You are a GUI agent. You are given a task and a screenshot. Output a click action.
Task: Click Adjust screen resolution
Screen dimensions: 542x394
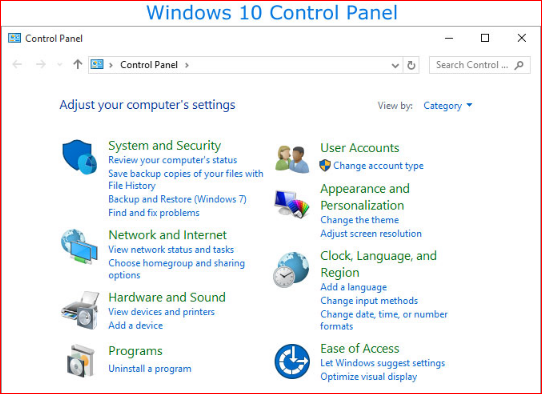(x=371, y=234)
